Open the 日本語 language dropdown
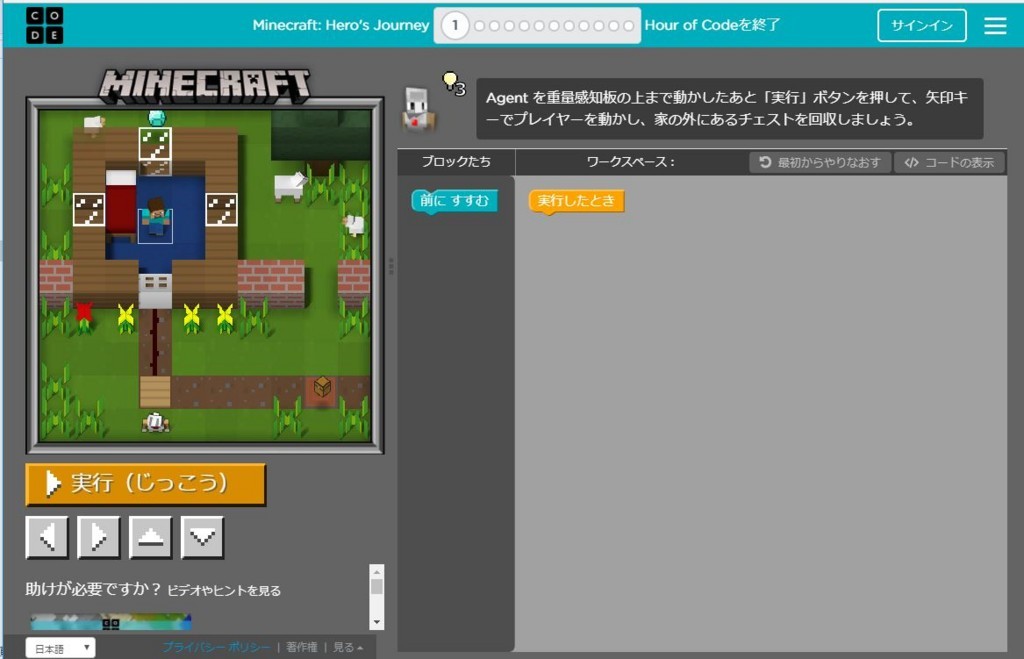 61,648
